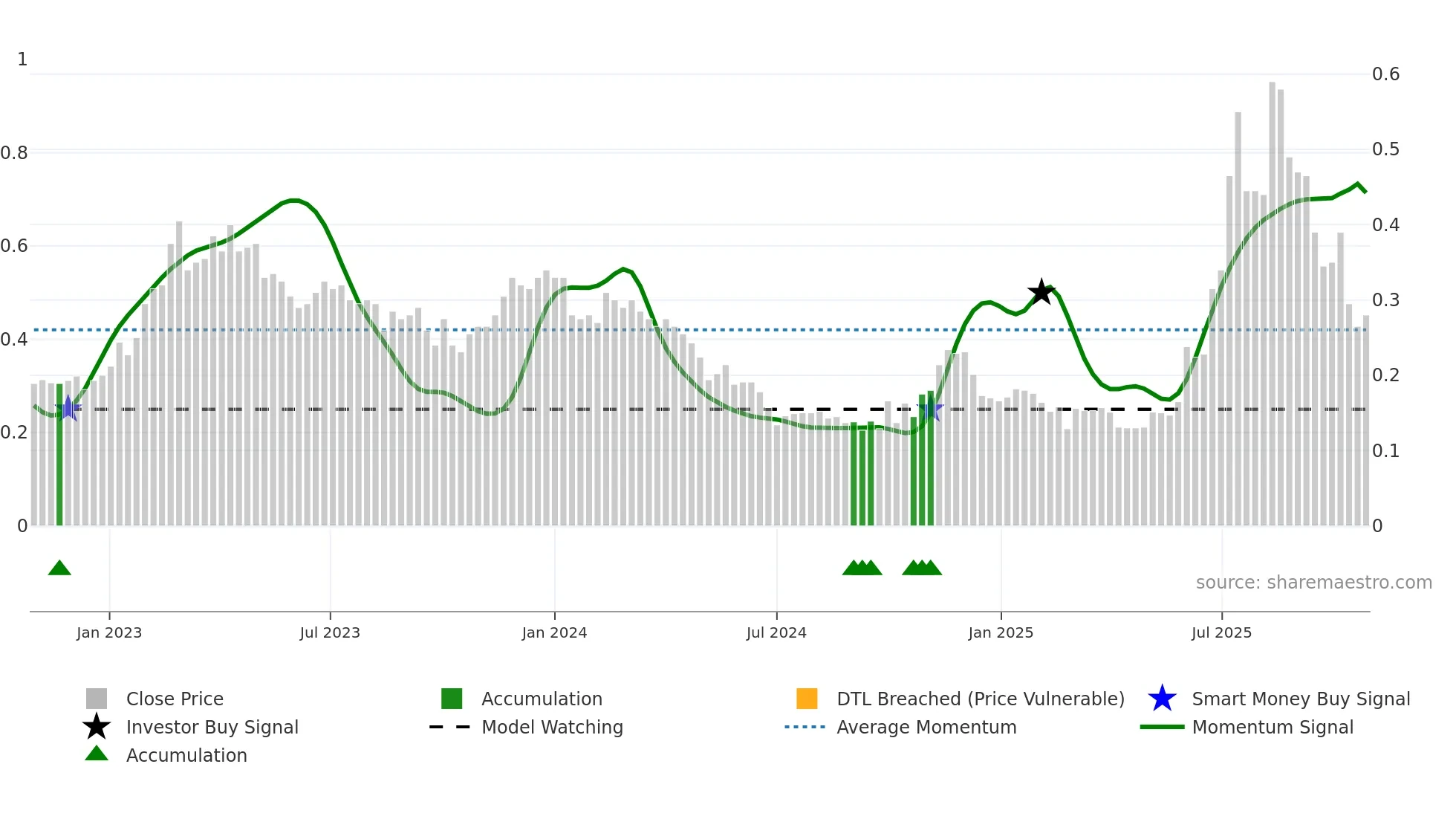Click the orange DTL Breached swatch
This screenshot has width=1456, height=819.
pos(807,699)
